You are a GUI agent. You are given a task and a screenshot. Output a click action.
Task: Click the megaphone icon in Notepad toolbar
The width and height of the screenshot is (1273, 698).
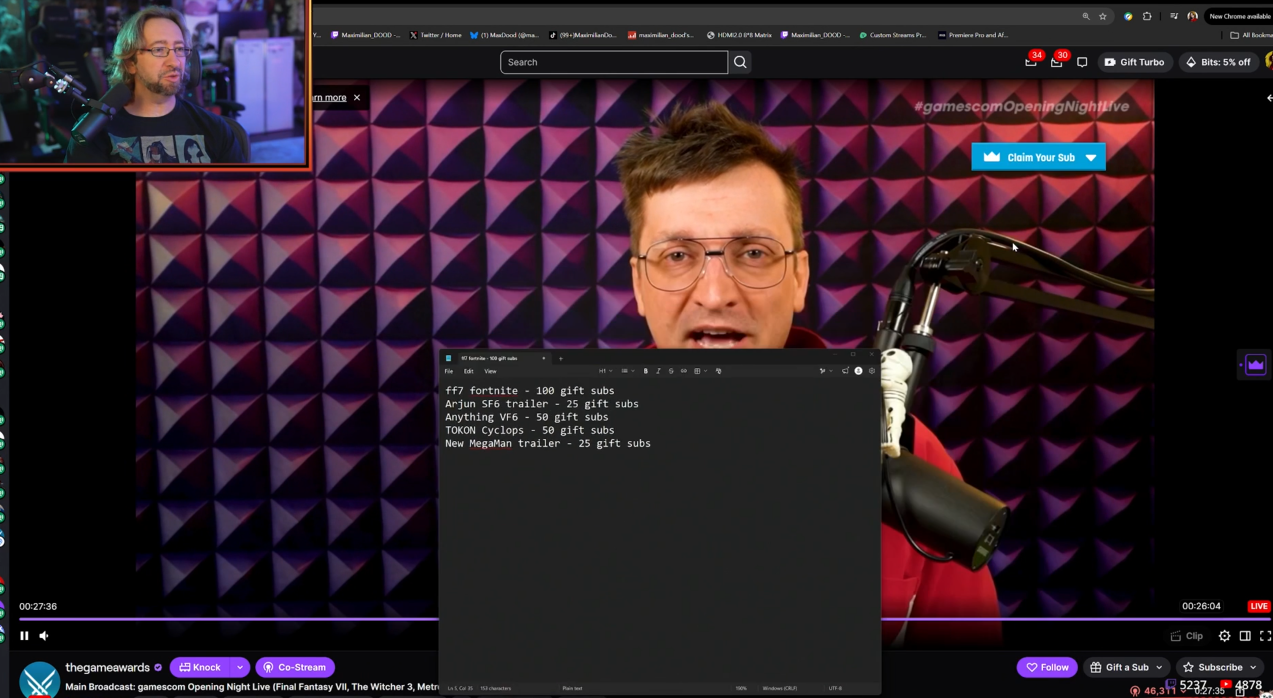[x=845, y=371]
